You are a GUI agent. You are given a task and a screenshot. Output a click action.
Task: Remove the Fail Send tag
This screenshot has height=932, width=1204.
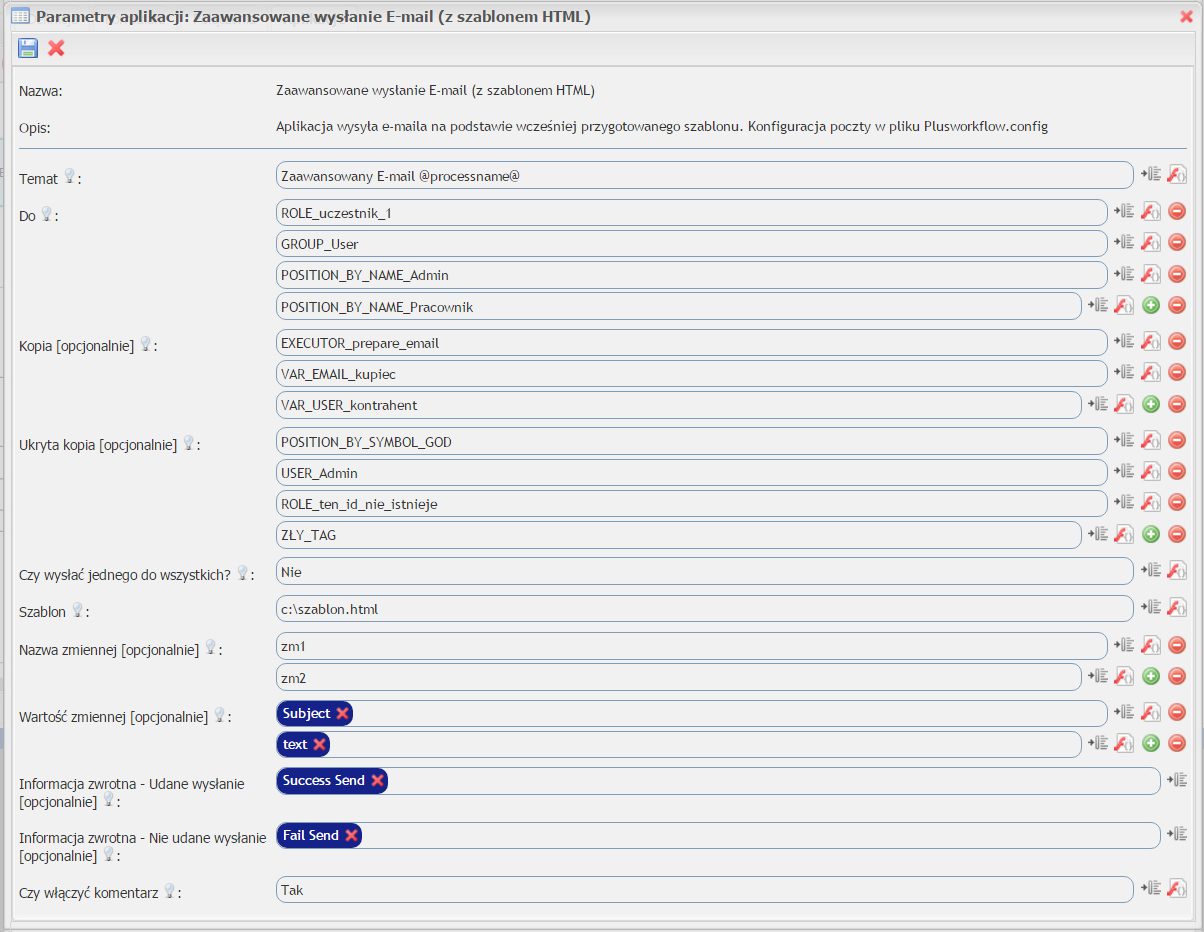point(351,835)
